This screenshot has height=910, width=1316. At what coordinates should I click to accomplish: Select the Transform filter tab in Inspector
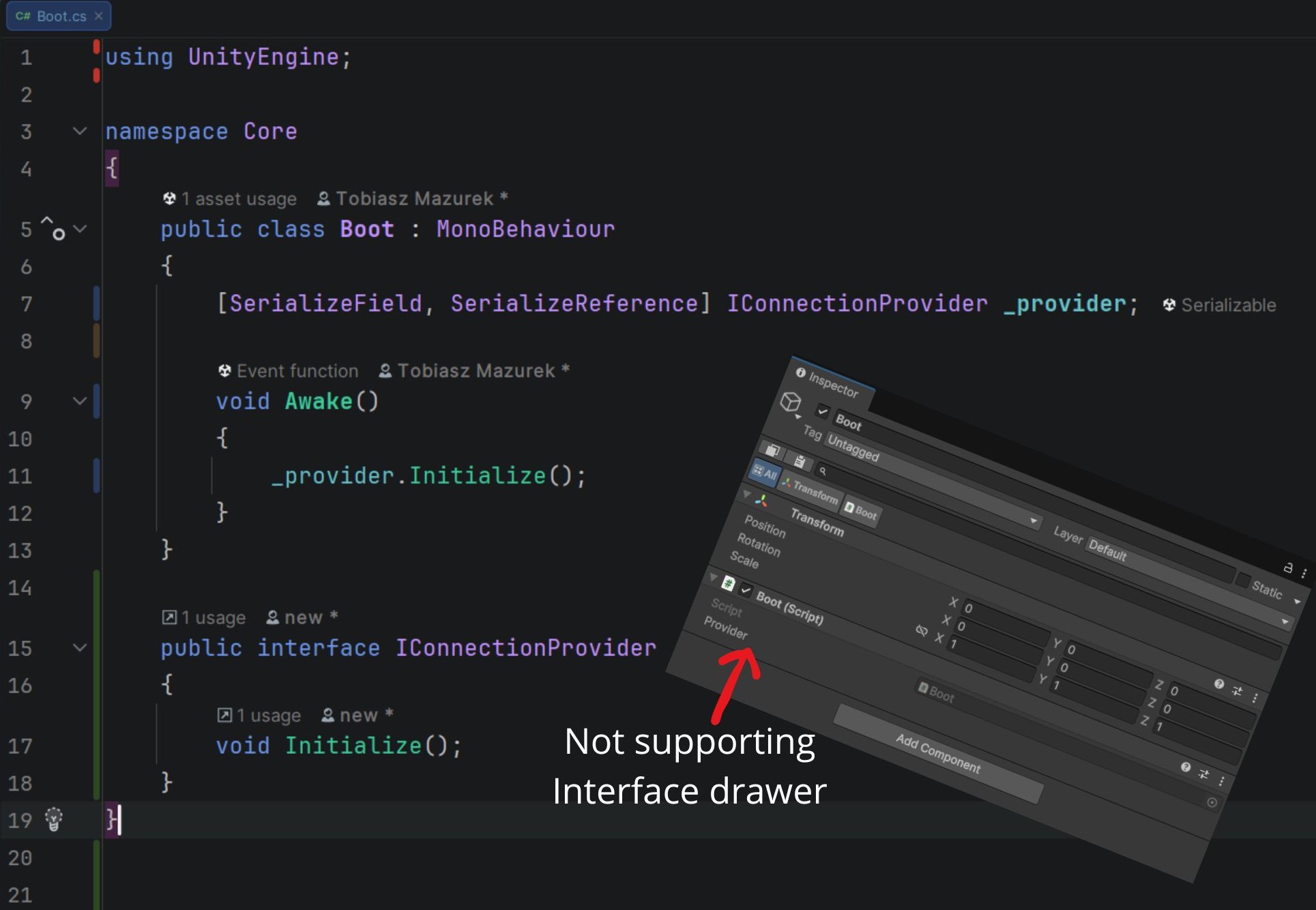tap(810, 490)
